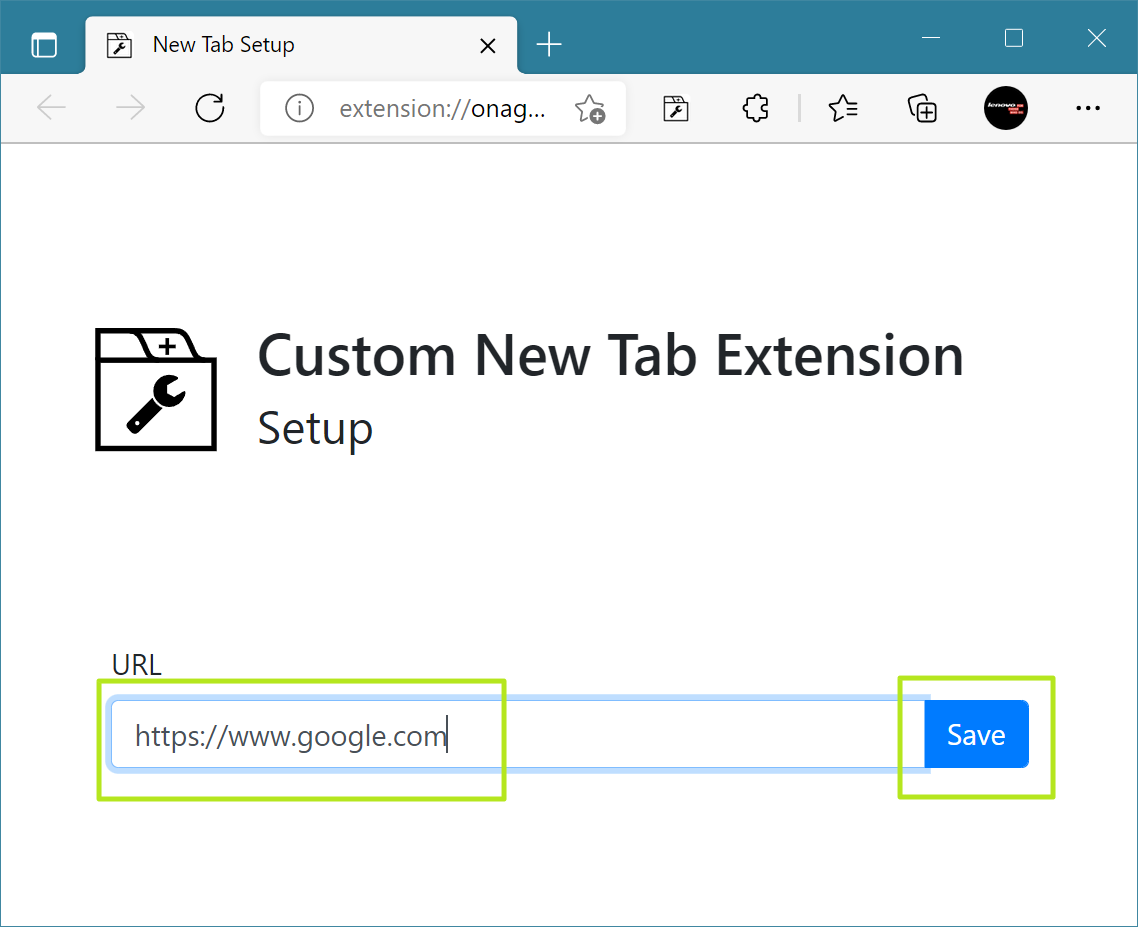This screenshot has width=1138, height=927.
Task: Click the Custom New Tab Extension heading
Action: click(610, 356)
